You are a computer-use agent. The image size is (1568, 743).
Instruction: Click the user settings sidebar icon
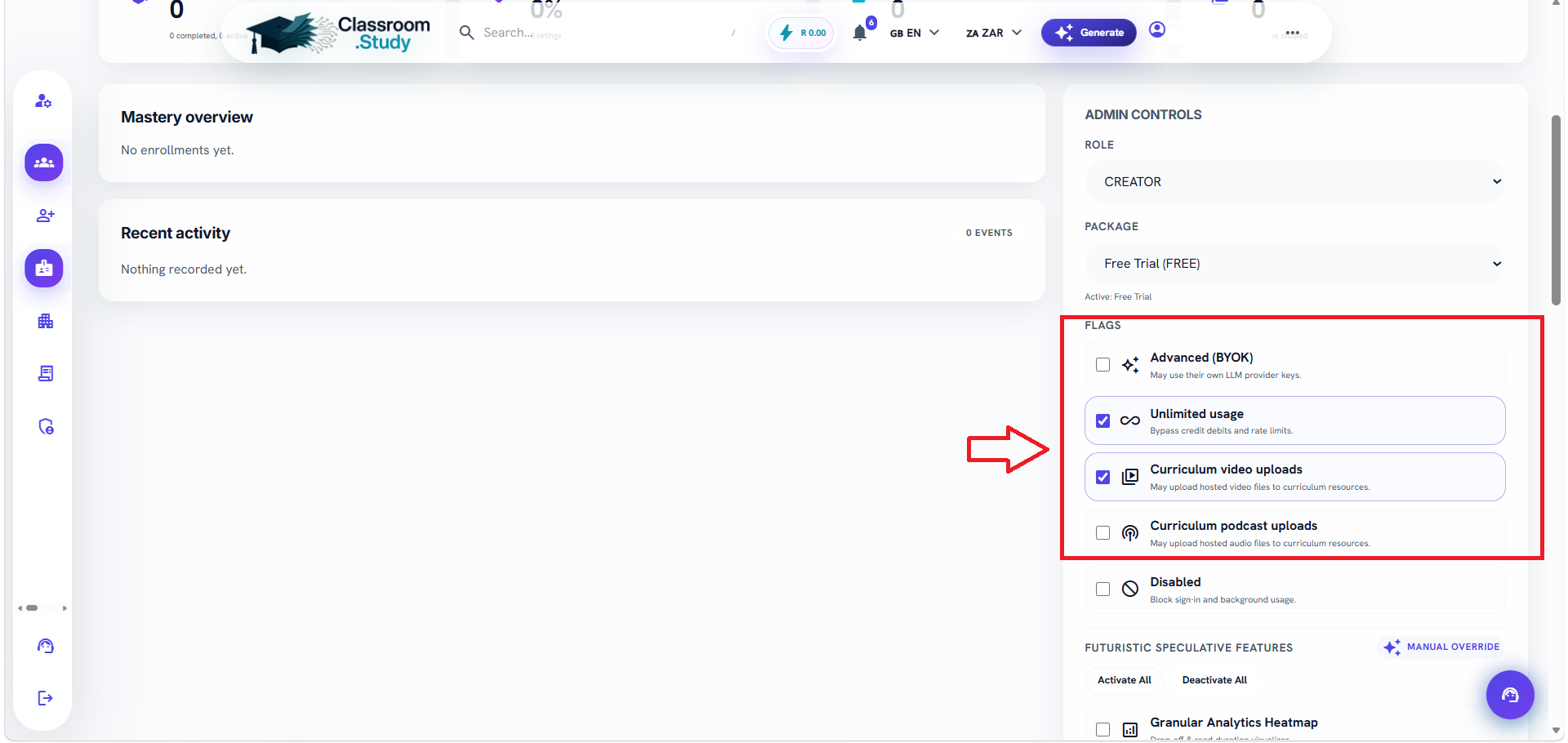(x=44, y=101)
